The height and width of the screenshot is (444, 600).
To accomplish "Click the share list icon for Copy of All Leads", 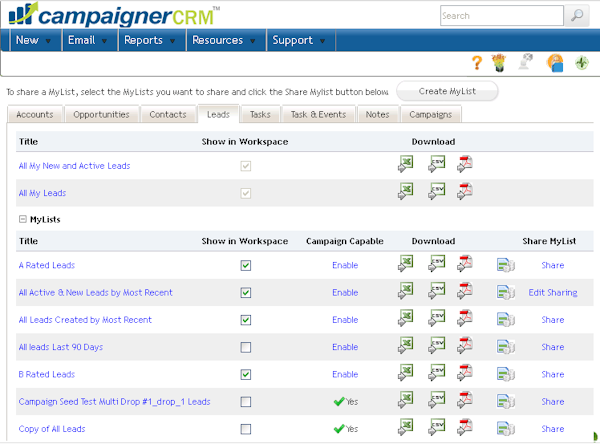I will [506, 429].
